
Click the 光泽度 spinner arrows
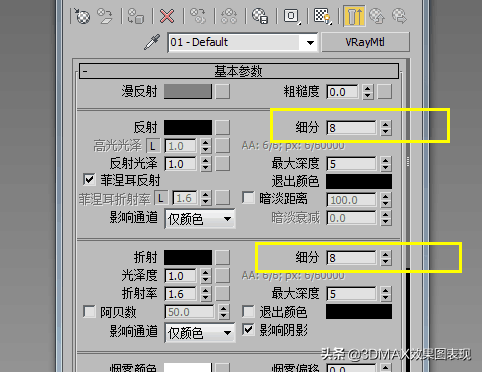pyautogui.click(x=206, y=276)
